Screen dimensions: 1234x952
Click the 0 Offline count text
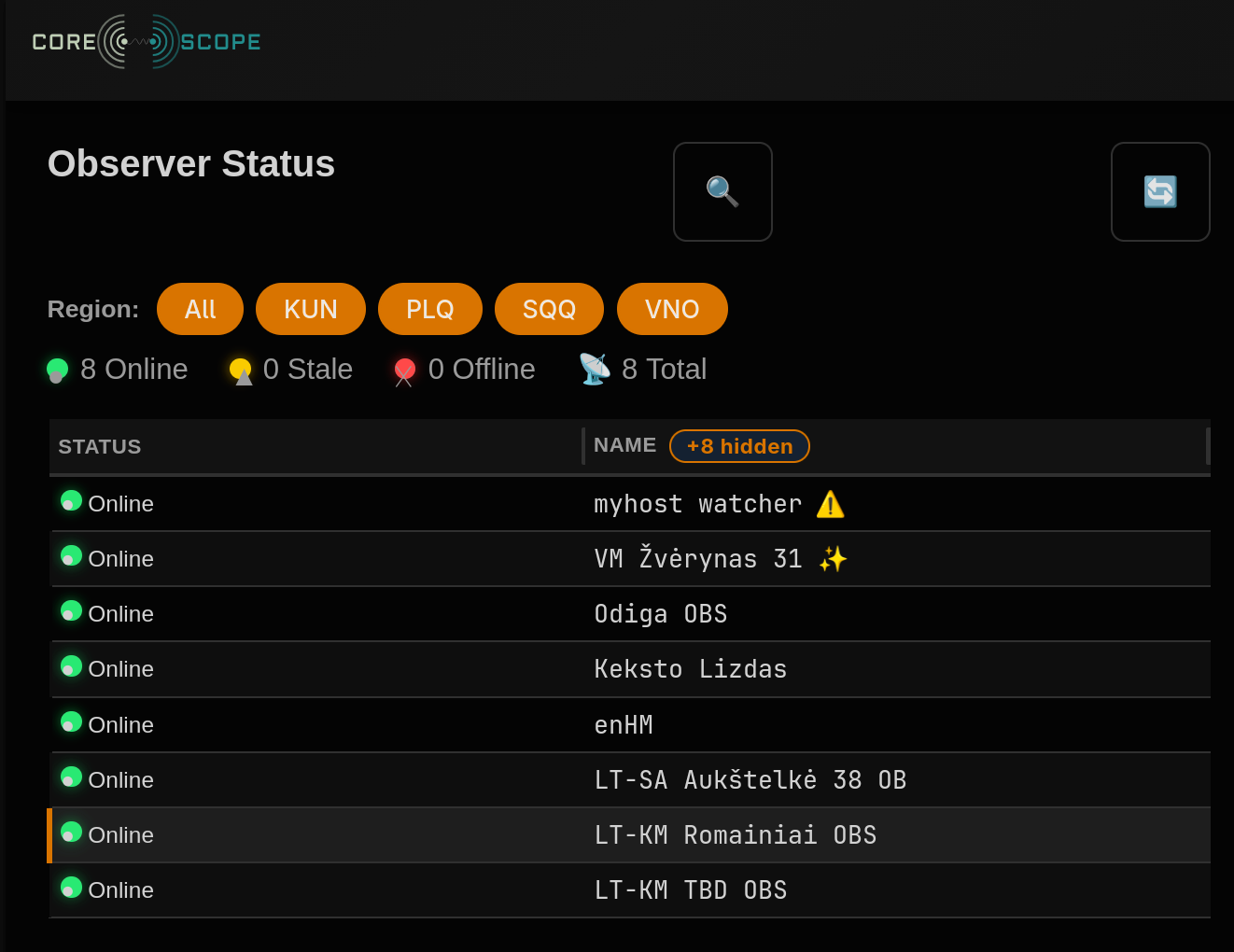click(482, 370)
